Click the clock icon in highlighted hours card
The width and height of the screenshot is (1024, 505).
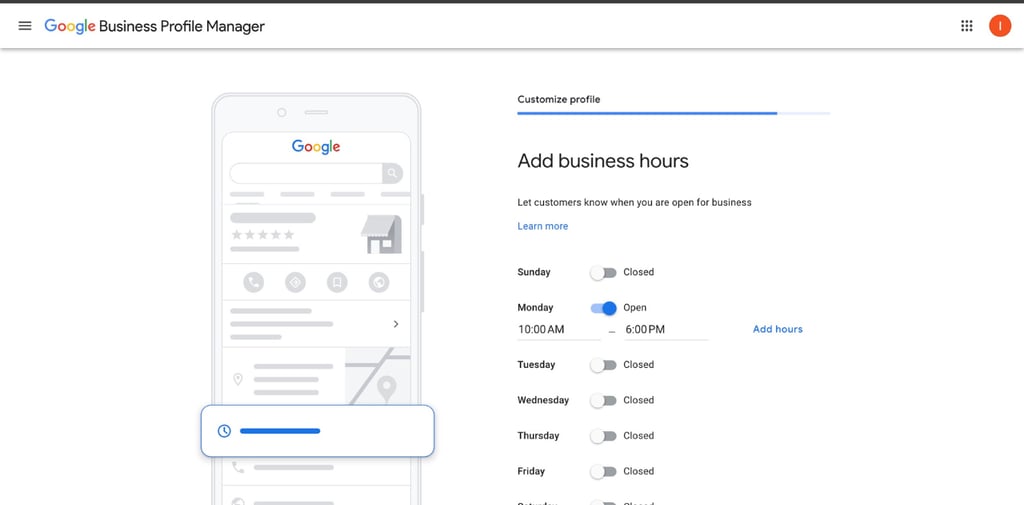click(224, 431)
